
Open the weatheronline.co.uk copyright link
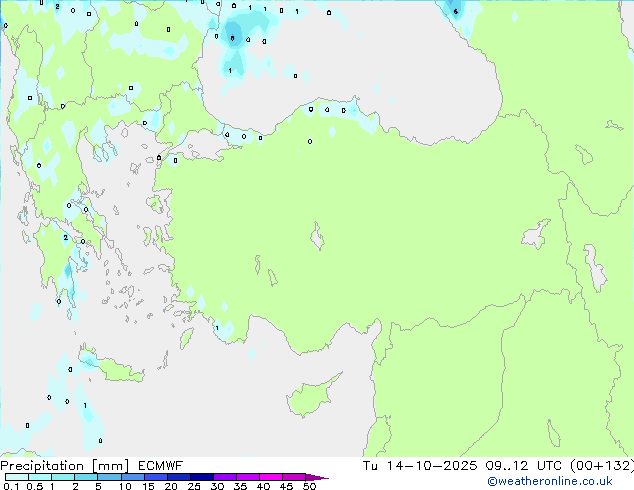(550, 481)
